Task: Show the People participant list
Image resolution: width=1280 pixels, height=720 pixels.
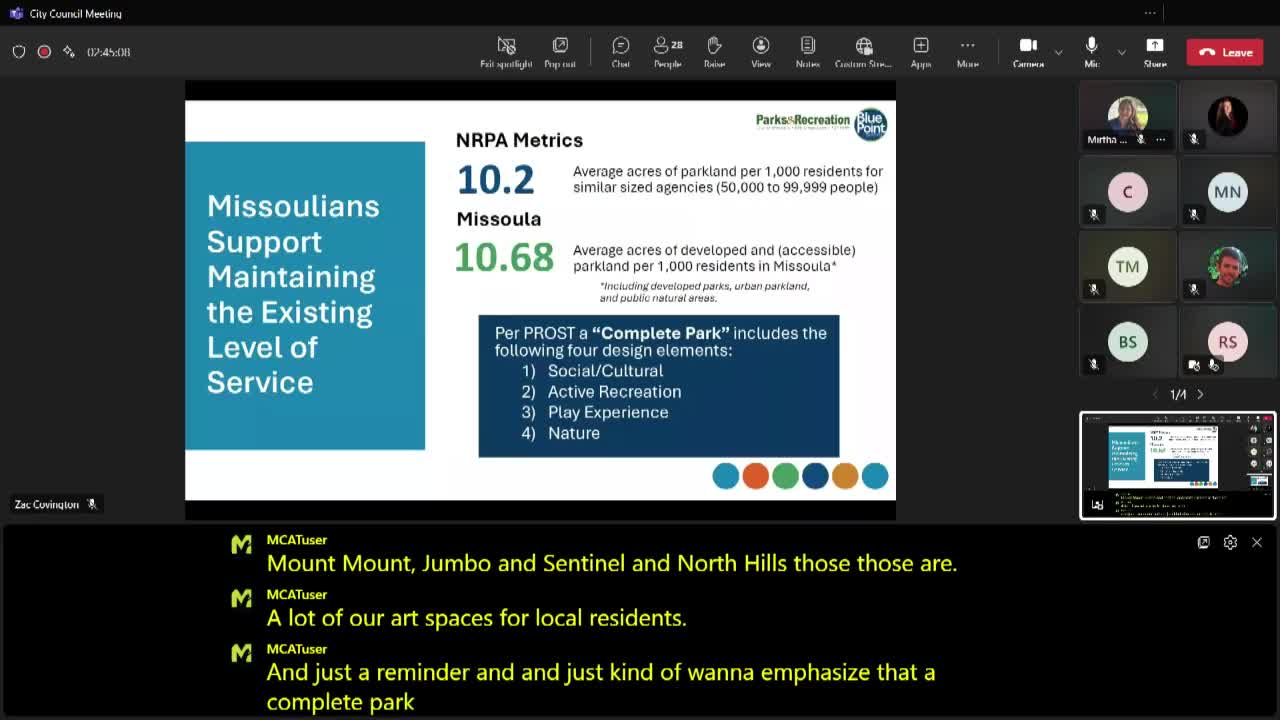Action: [x=667, y=52]
